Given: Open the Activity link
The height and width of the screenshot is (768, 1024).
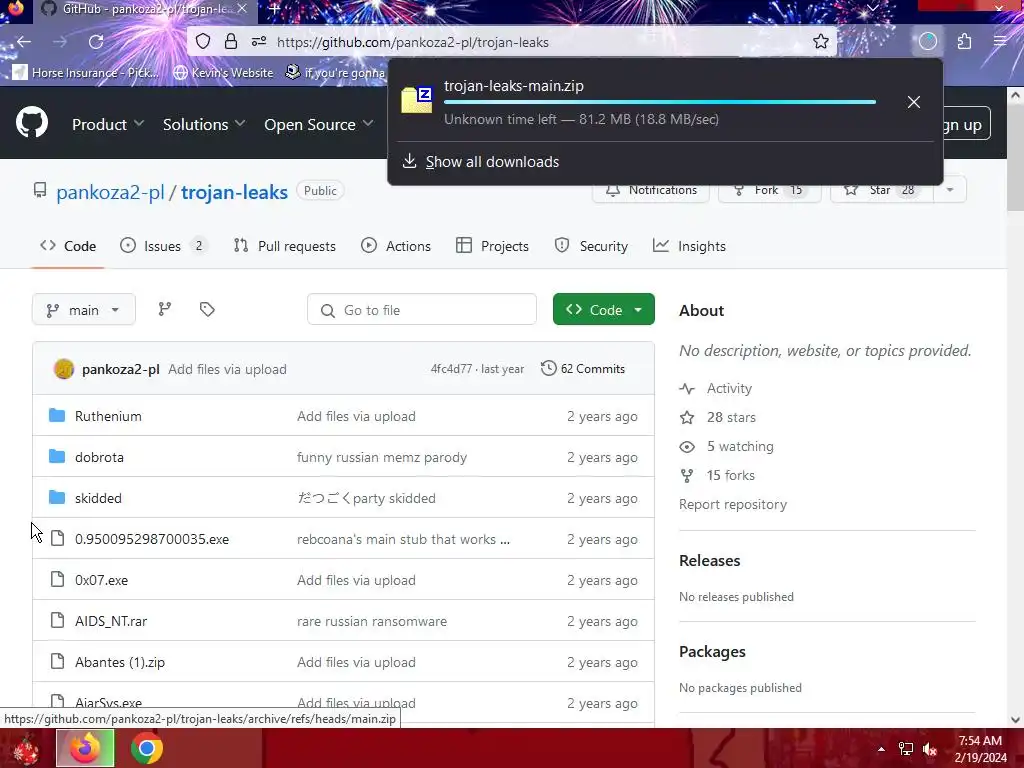Looking at the screenshot, I should click(x=729, y=388).
